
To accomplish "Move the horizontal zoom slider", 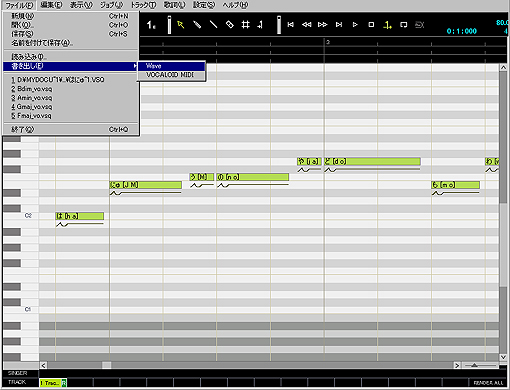I will [474, 366].
